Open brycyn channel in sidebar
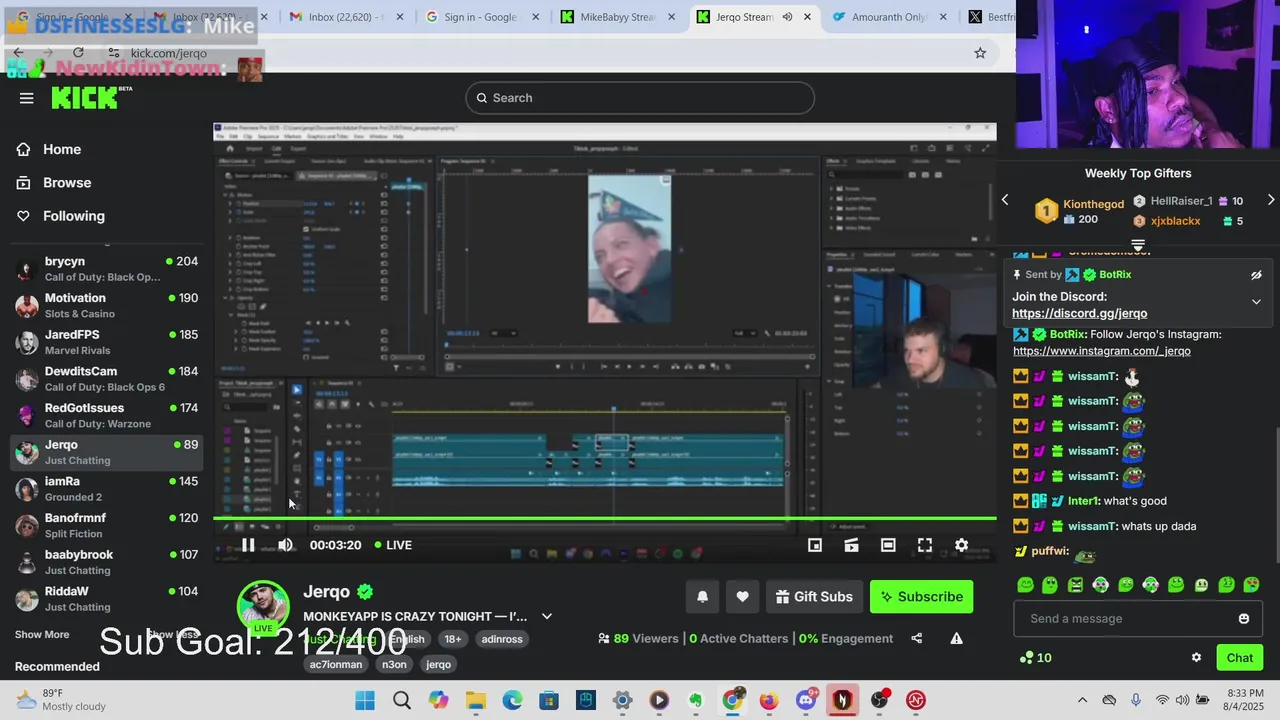The image size is (1280, 720). tap(107, 269)
